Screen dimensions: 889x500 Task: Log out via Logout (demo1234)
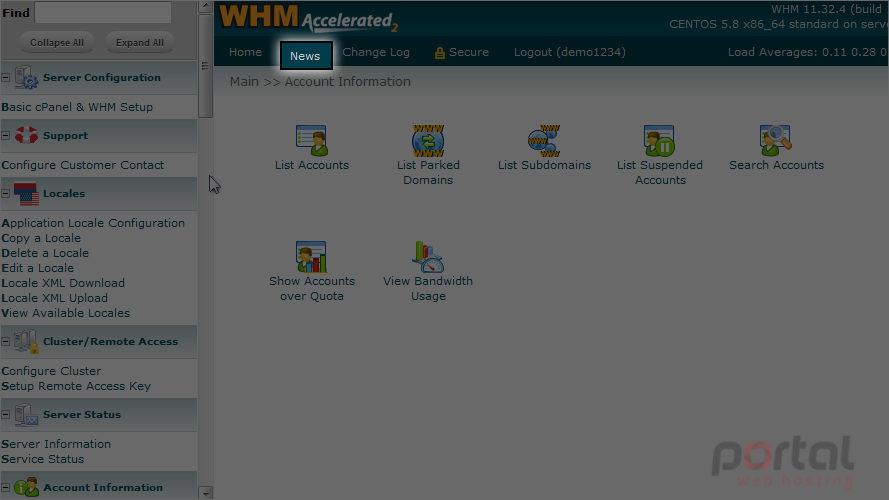click(570, 52)
